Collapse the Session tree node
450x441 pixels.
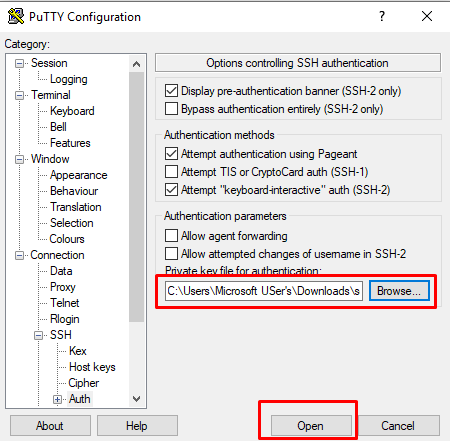(20, 63)
